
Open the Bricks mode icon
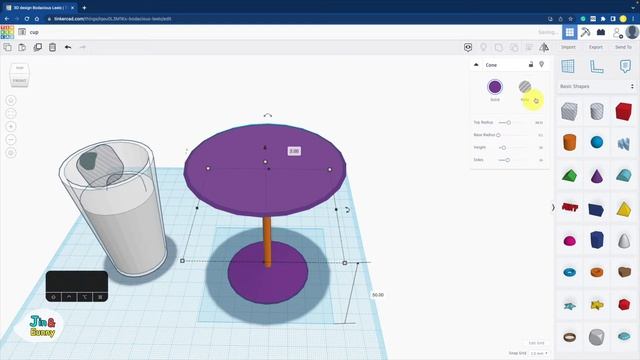601,32
